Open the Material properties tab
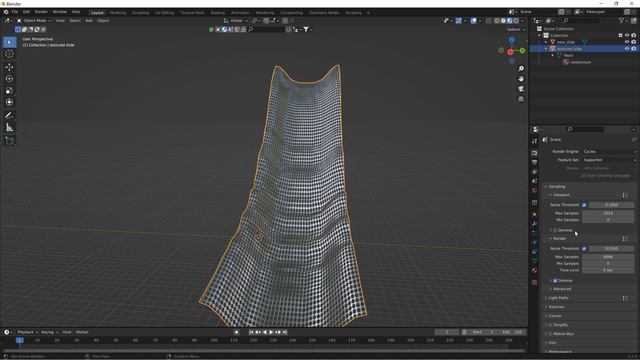This screenshot has width=640, height=360. tap(535, 270)
